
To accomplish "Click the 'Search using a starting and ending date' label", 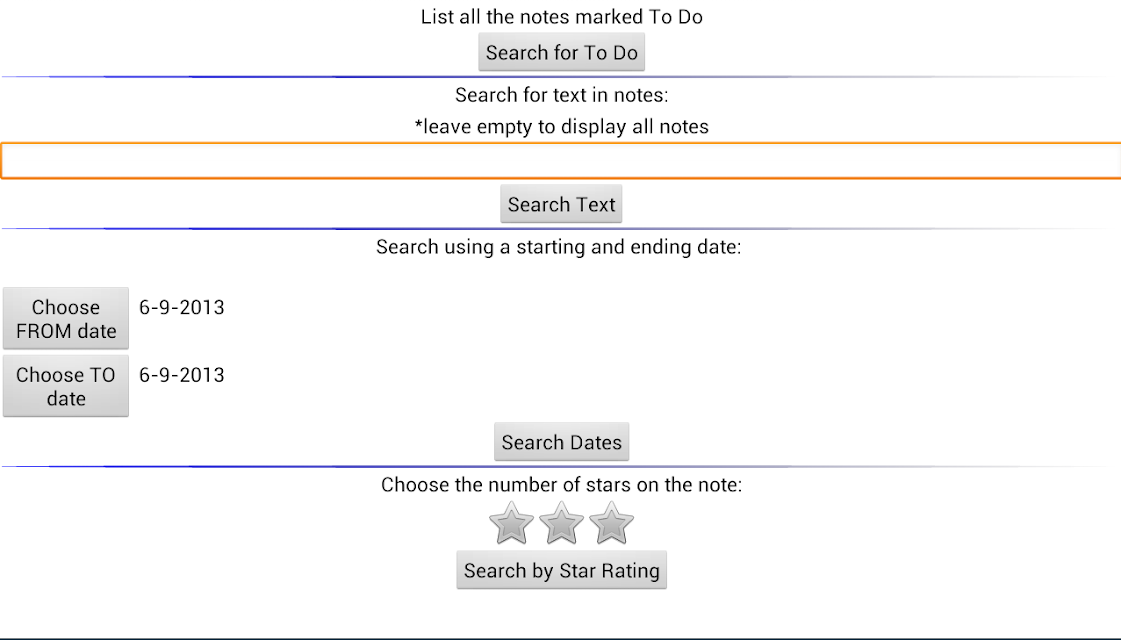I will [558, 247].
